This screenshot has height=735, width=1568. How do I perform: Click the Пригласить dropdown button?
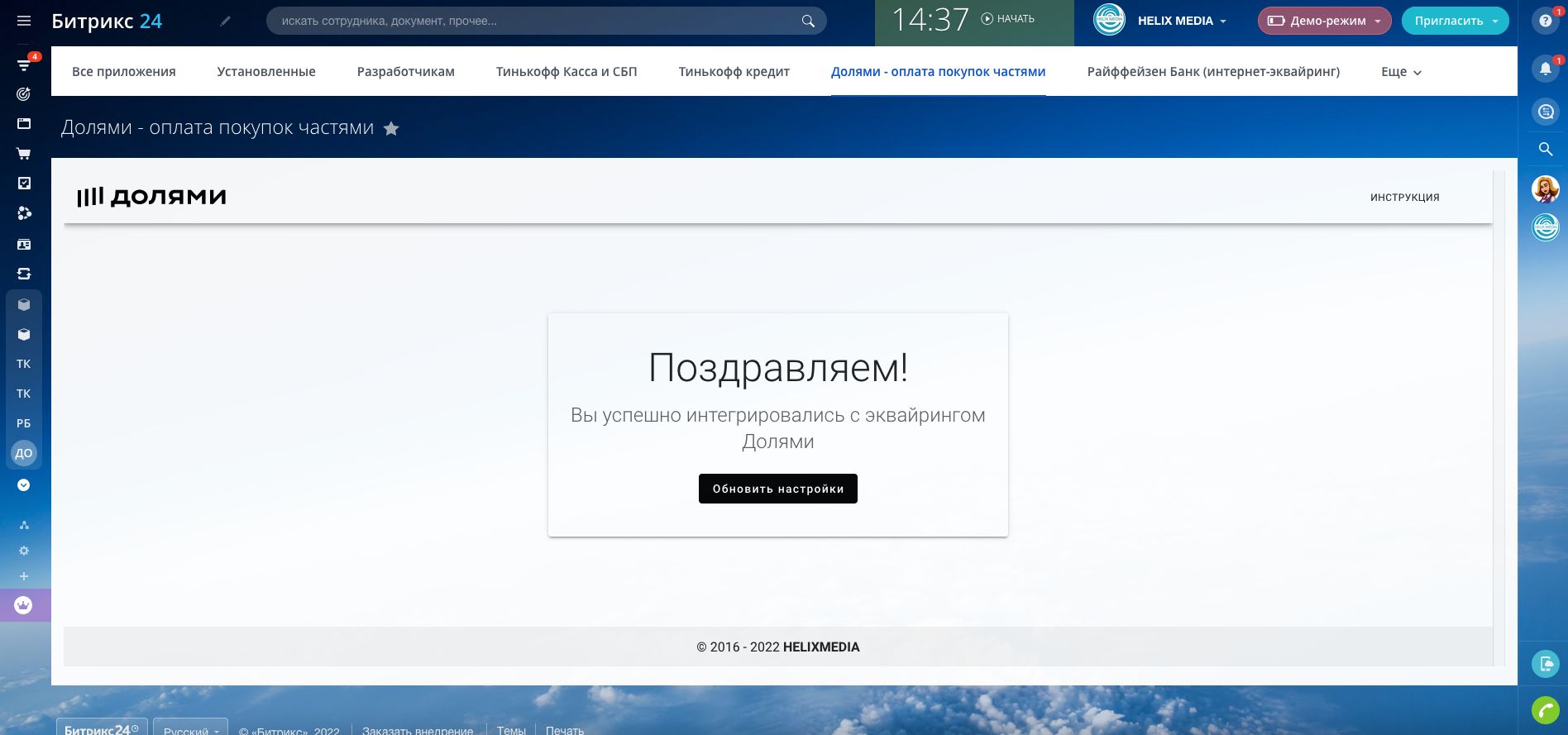click(x=1456, y=21)
